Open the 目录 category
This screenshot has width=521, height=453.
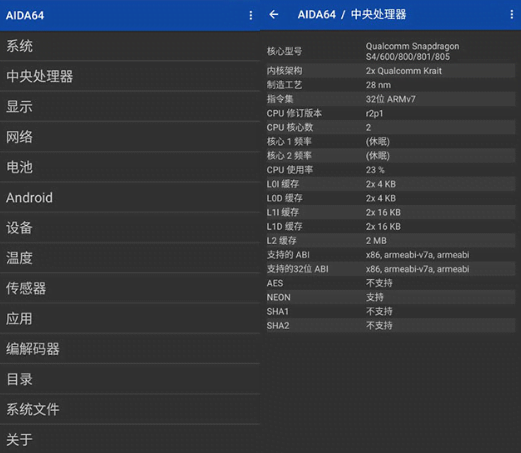click(x=130, y=379)
